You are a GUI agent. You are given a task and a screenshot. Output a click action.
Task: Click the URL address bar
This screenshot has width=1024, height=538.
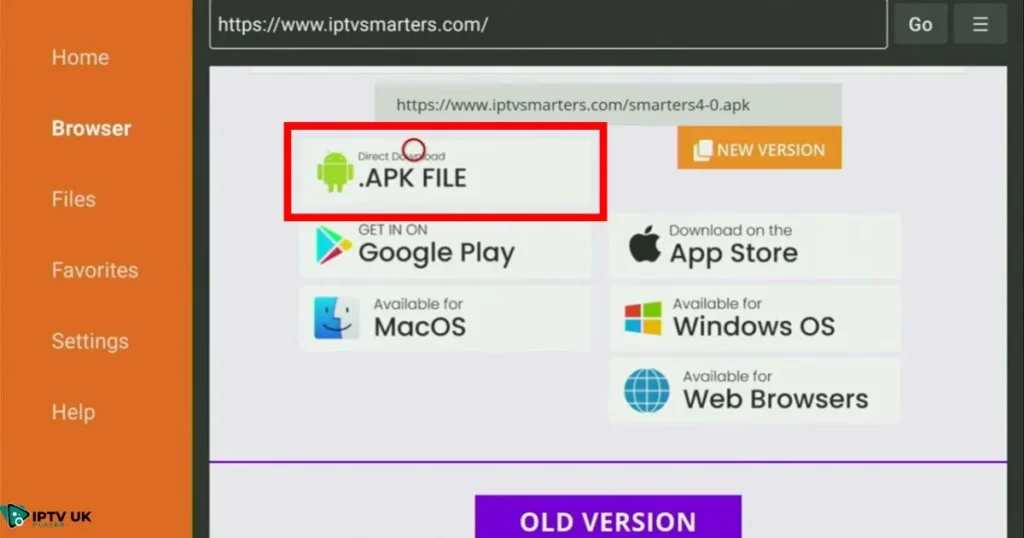pyautogui.click(x=548, y=24)
